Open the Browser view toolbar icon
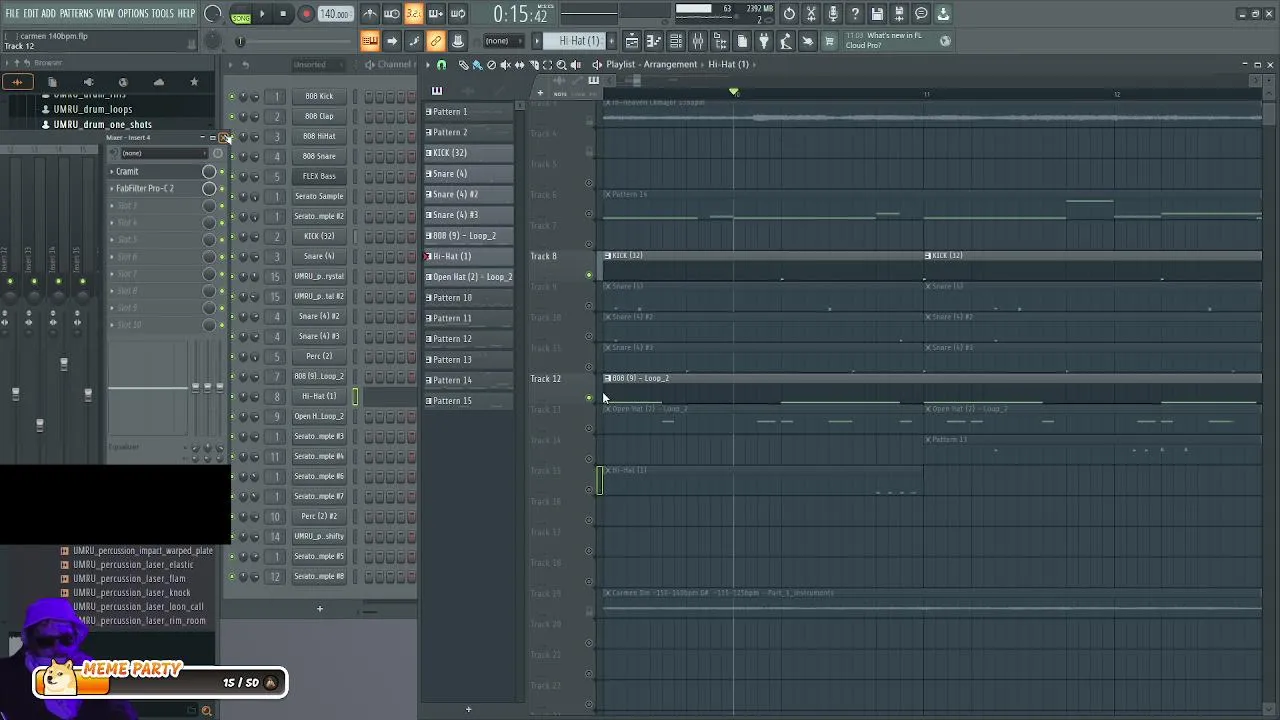 [720, 41]
